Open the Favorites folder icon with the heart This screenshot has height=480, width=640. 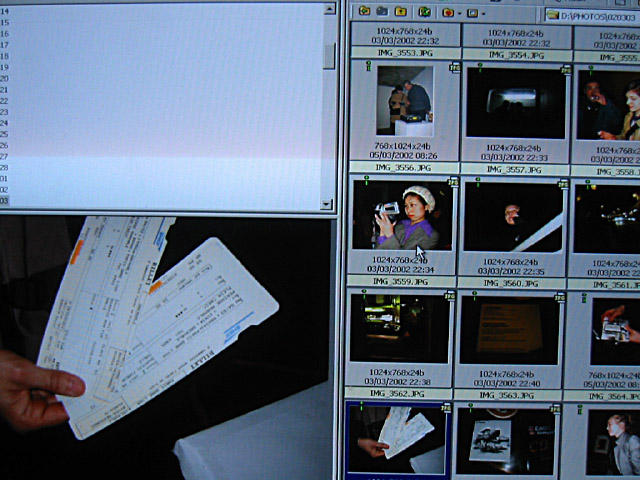pos(448,13)
